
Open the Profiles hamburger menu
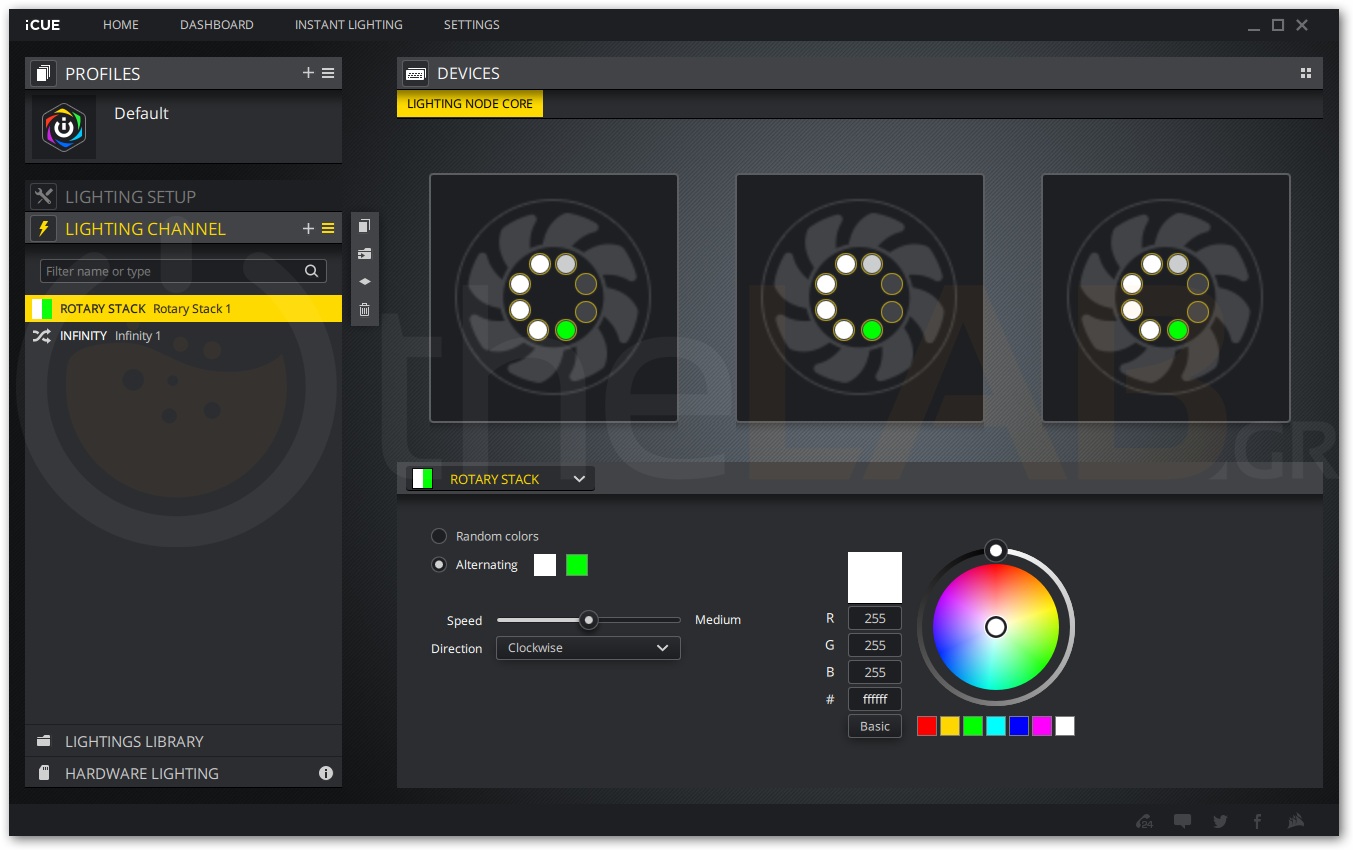[328, 73]
